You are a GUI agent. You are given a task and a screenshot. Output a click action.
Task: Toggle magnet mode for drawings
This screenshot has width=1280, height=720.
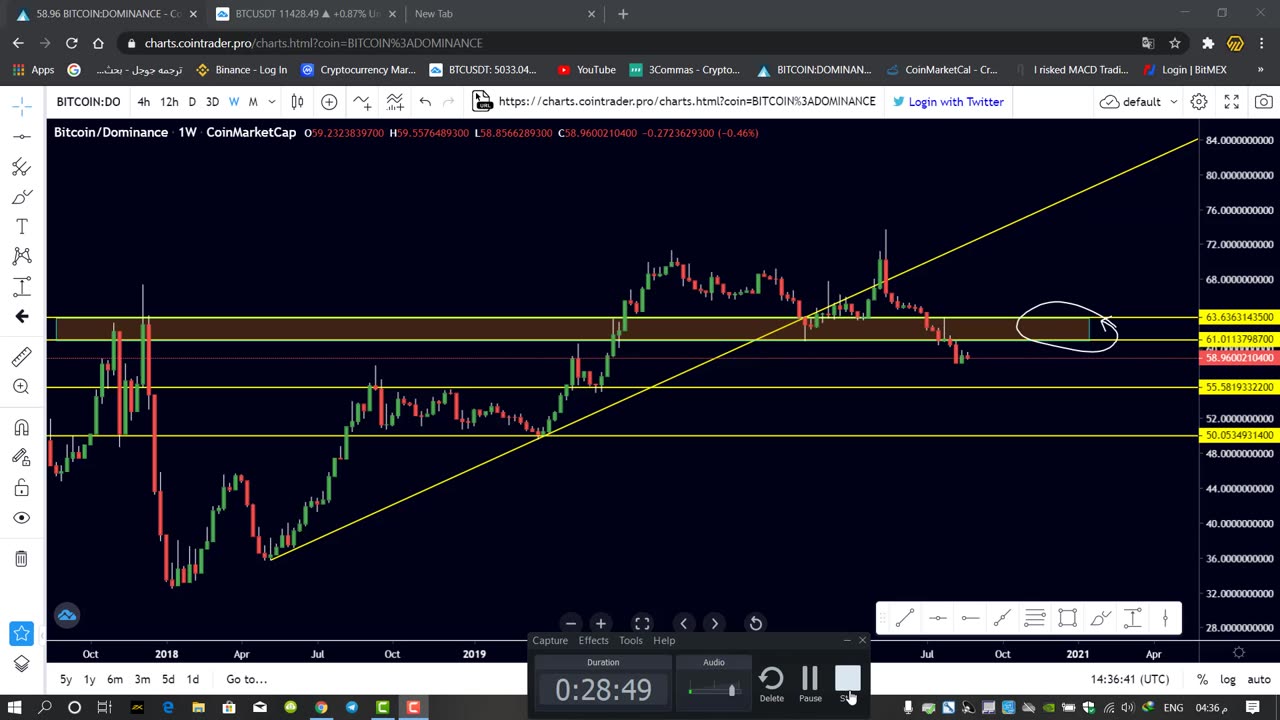pyautogui.click(x=21, y=428)
